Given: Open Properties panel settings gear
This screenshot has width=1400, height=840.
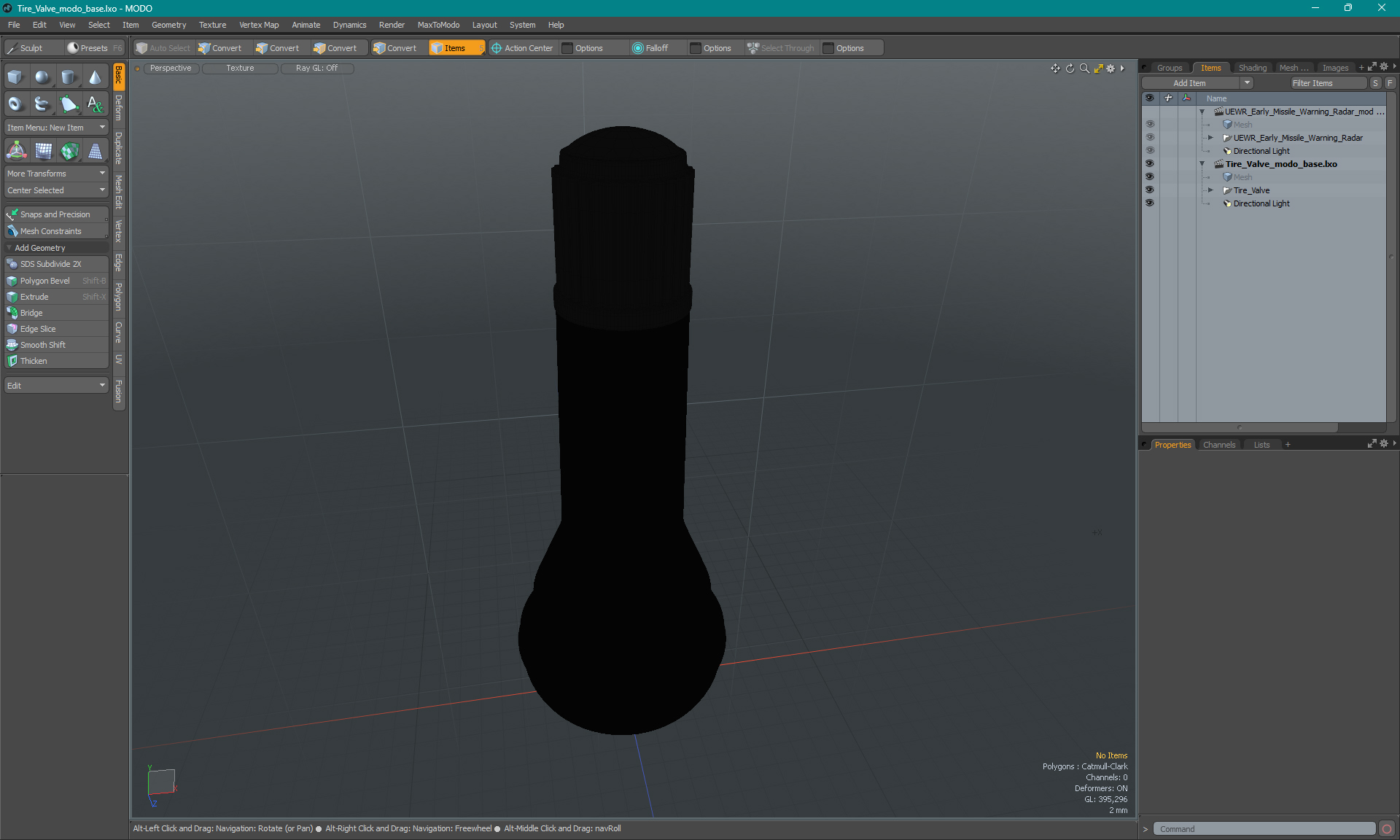Looking at the screenshot, I should click(x=1384, y=443).
